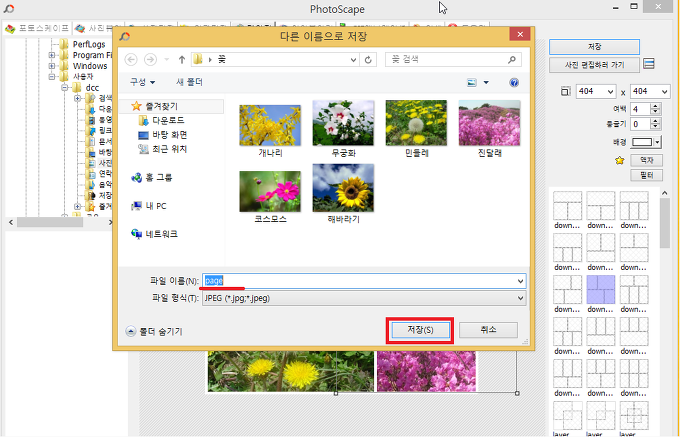Cancel the dialog with 취소
The image size is (680, 437).
click(488, 330)
